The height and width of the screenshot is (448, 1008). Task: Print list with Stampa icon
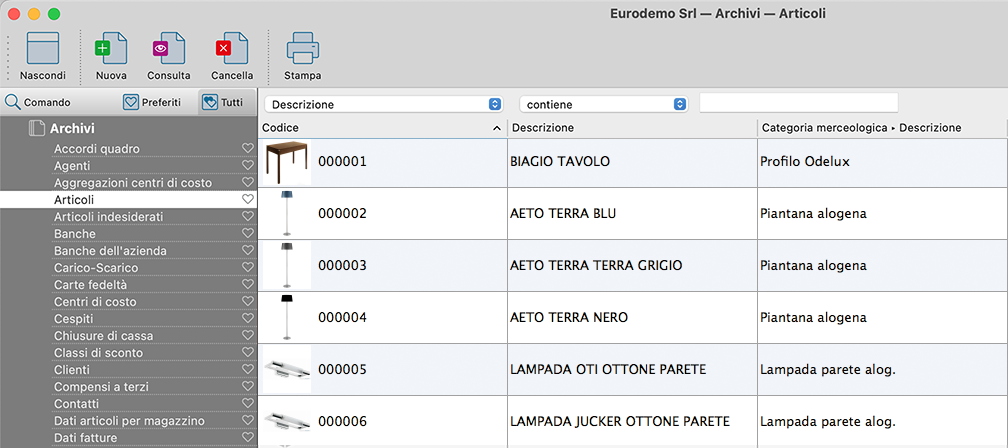pyautogui.click(x=302, y=49)
